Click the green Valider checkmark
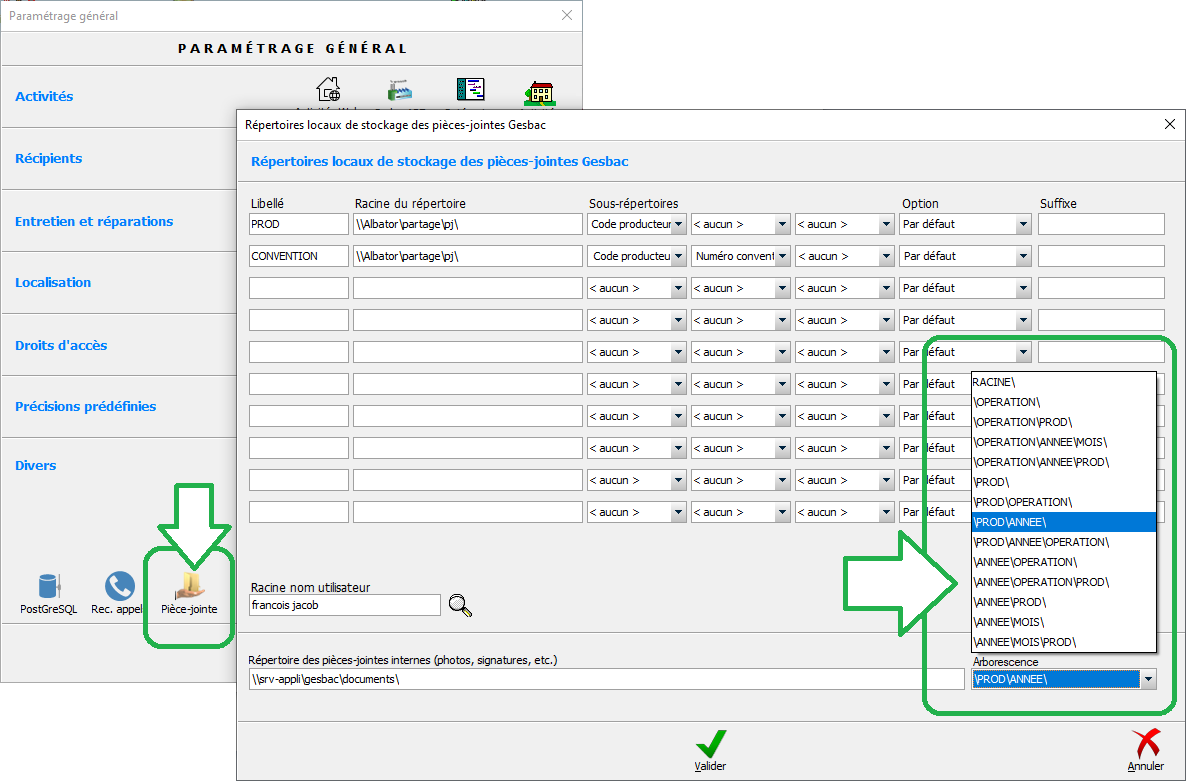 tap(710, 745)
